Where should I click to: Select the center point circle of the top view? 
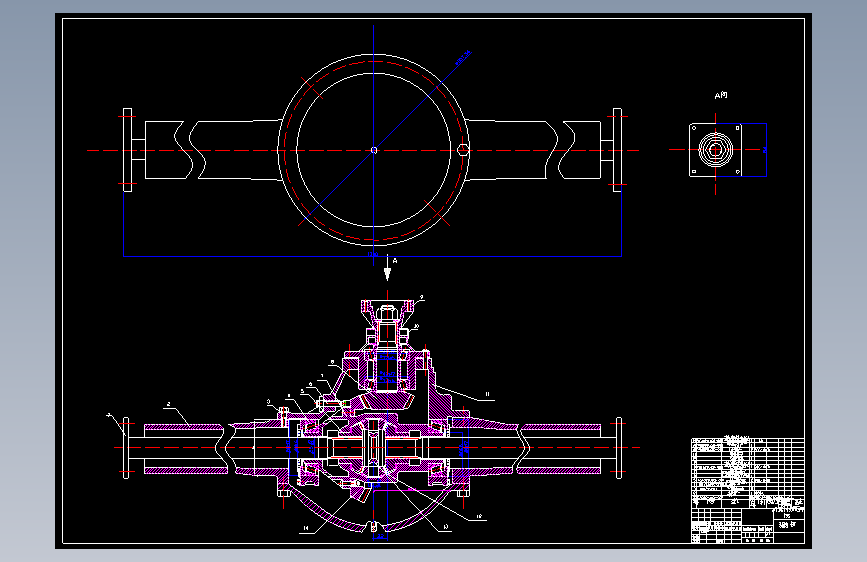[374, 150]
